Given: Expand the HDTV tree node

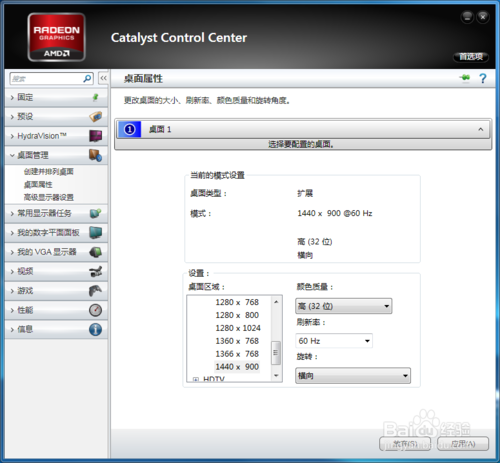Looking at the screenshot, I should point(196,379).
